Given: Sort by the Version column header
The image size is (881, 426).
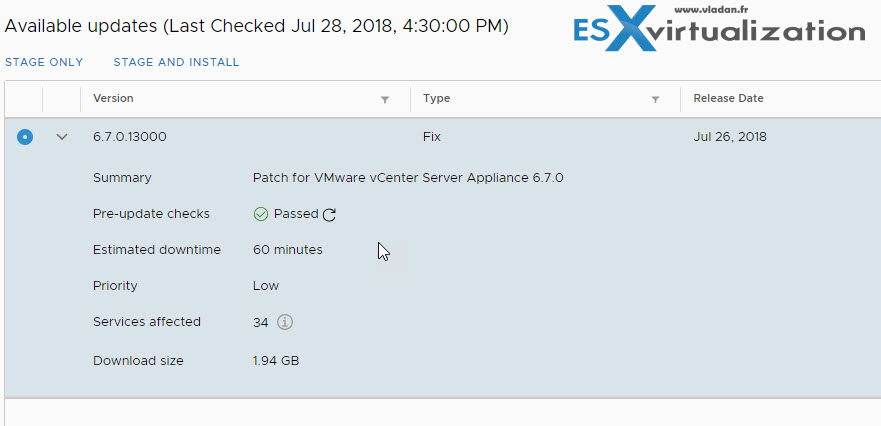Looking at the screenshot, I should (113, 98).
